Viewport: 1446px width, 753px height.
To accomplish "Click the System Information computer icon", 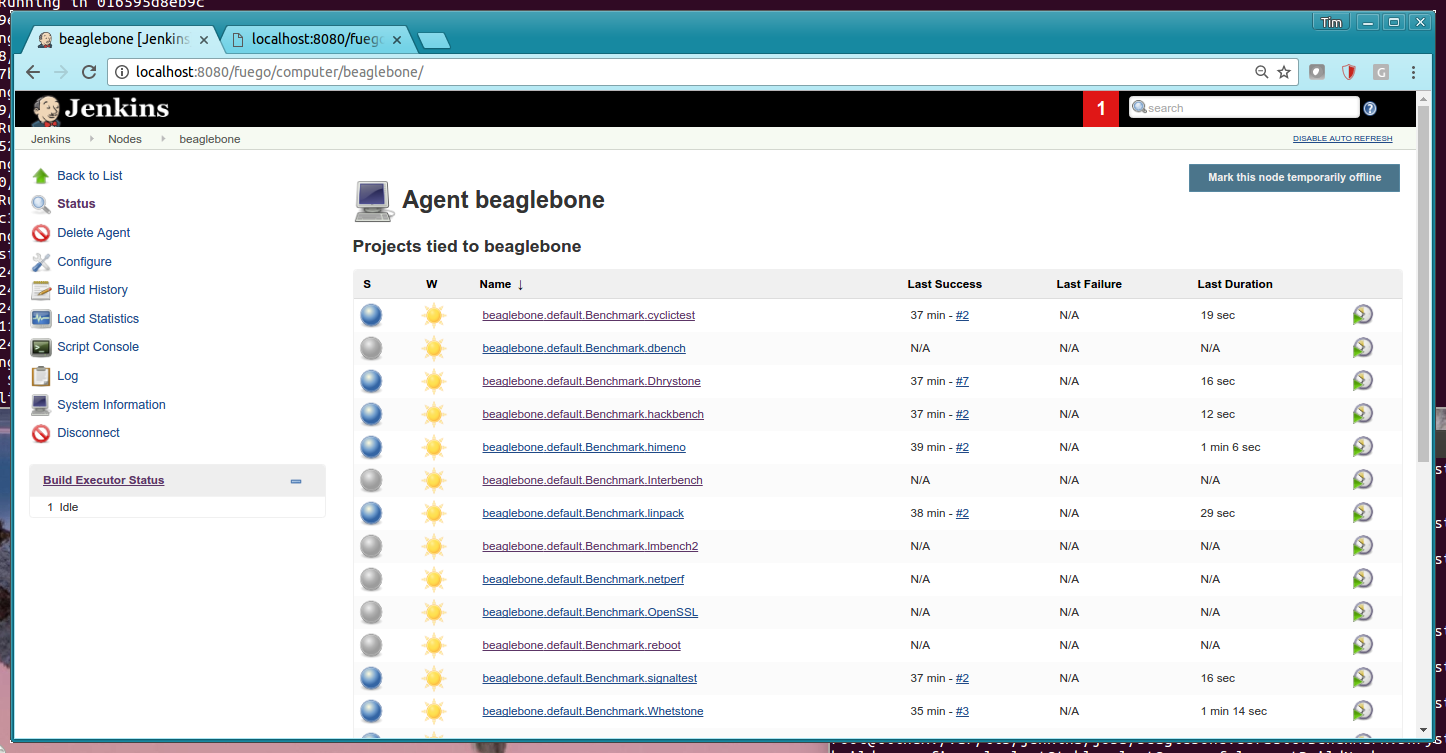I will 41,405.
